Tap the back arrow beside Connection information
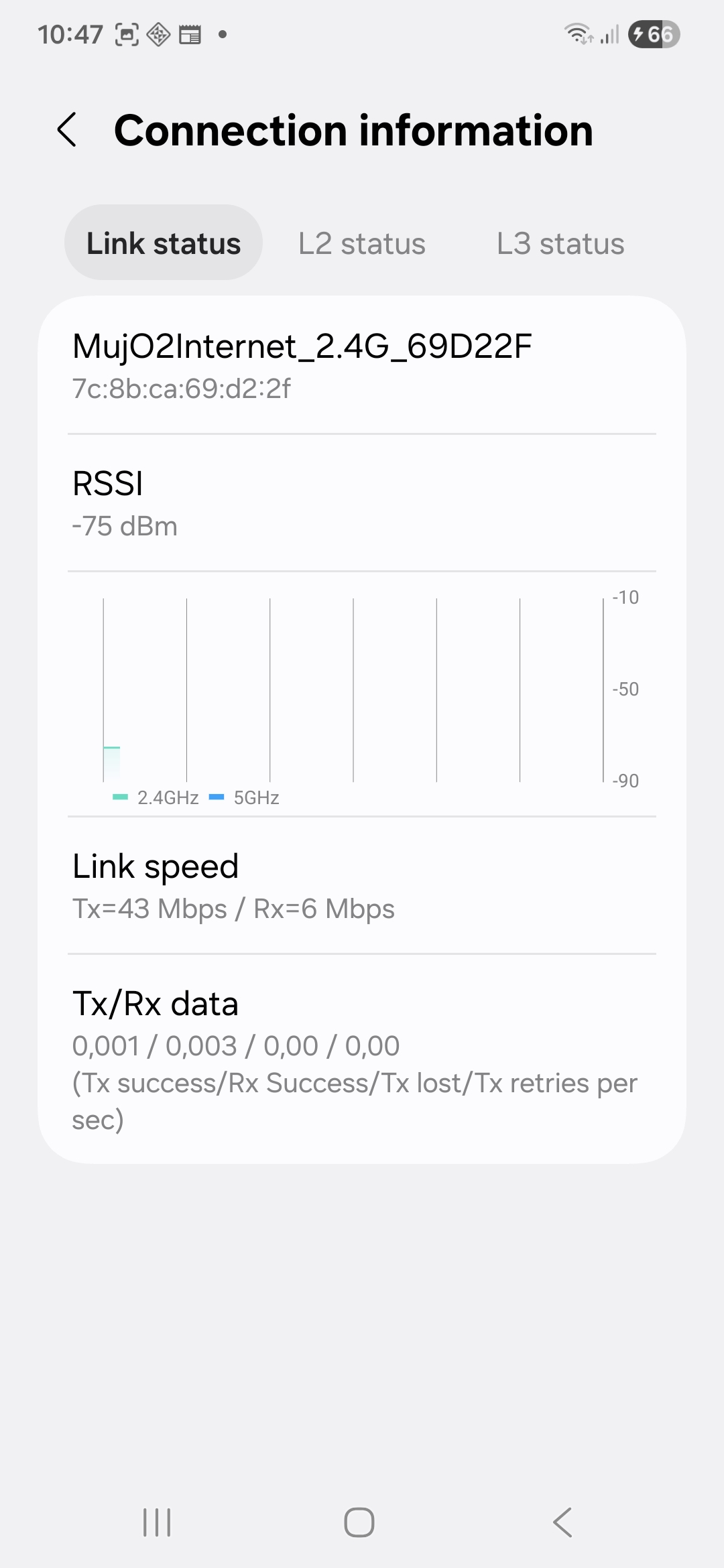This screenshot has height=1568, width=724. pyautogui.click(x=67, y=129)
